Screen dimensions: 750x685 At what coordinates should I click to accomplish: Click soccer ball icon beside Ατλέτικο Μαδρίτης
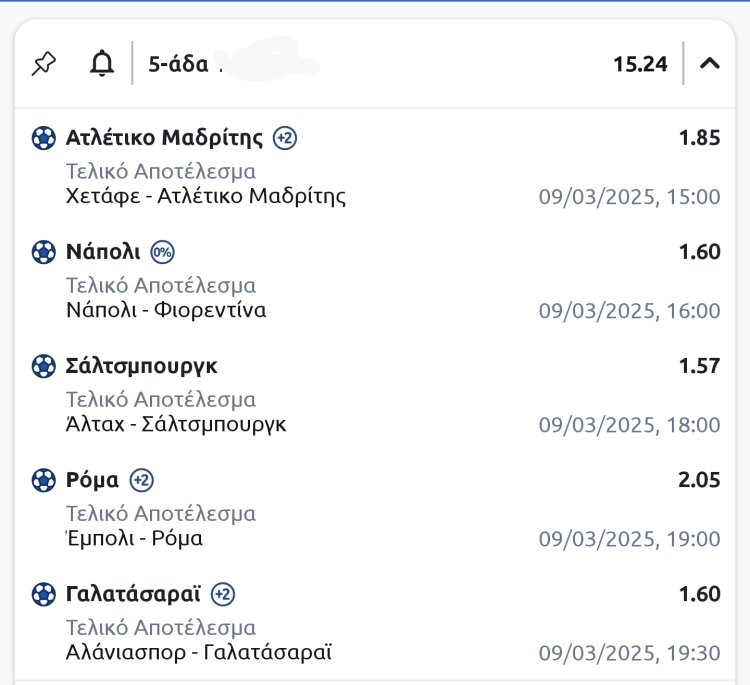pos(44,138)
